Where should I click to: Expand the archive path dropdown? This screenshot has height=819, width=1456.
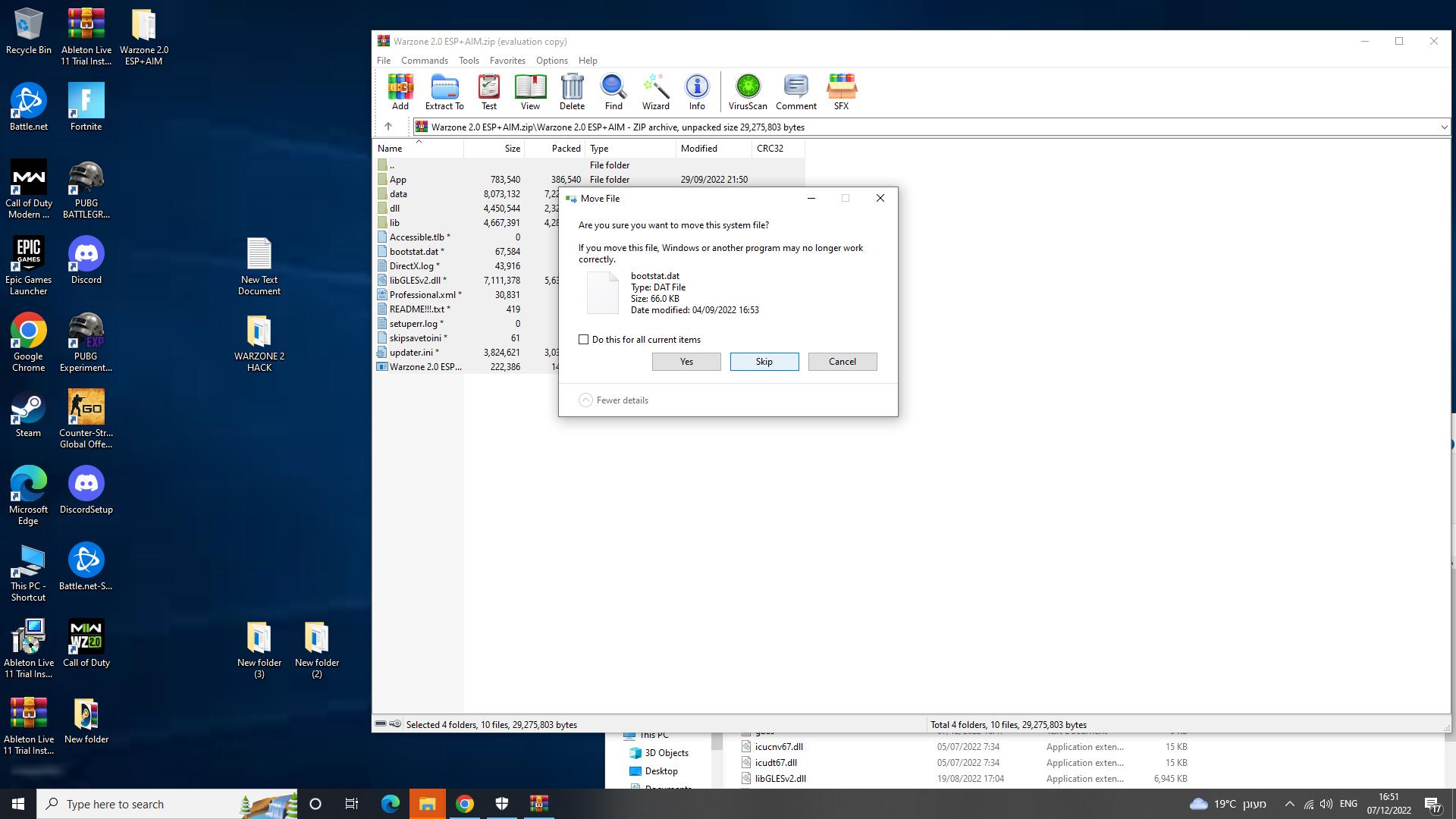1444,127
